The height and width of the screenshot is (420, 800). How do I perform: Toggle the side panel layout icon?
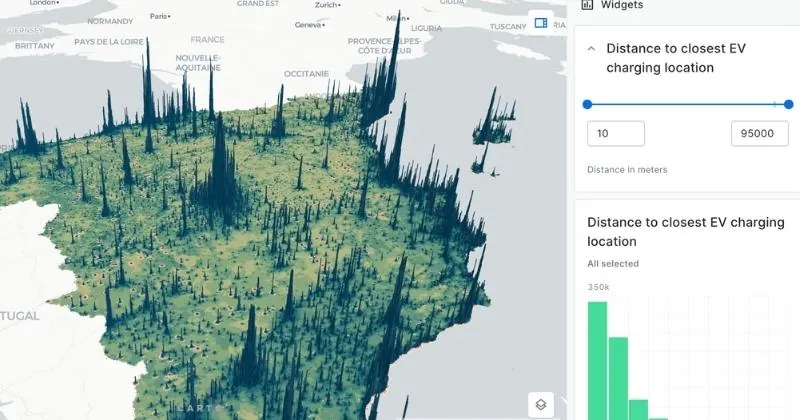541,22
